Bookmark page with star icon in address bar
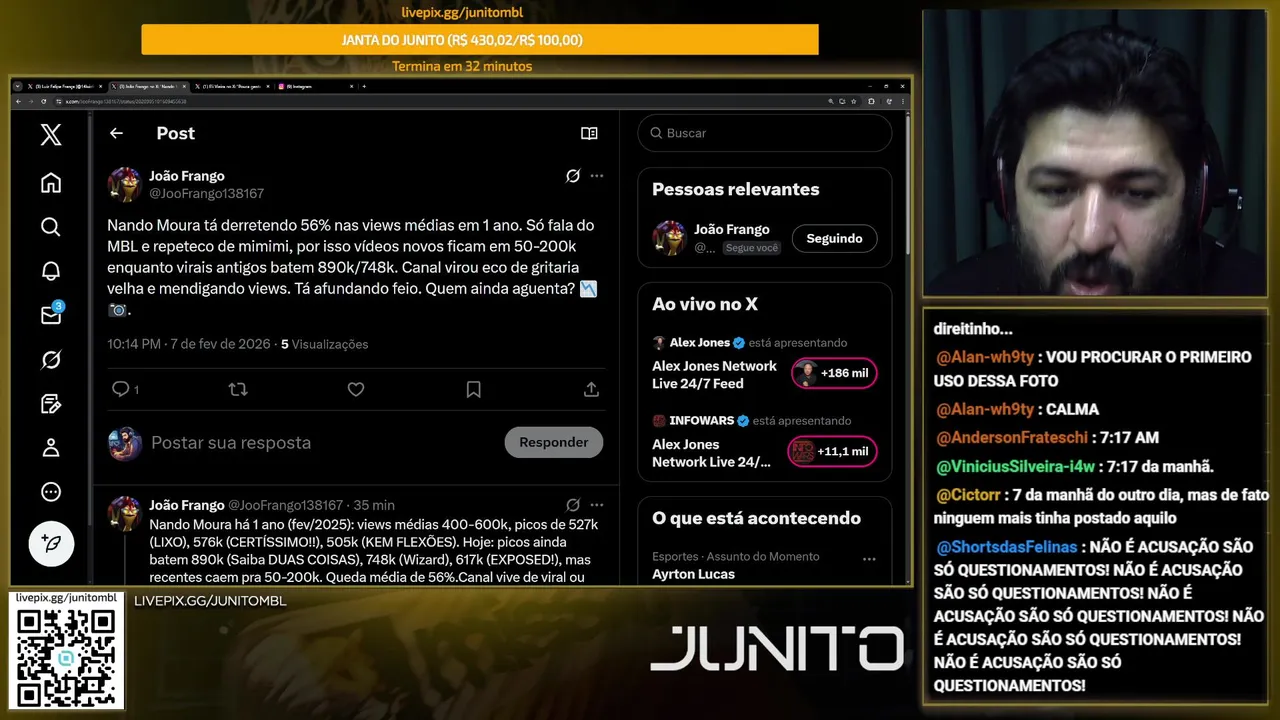This screenshot has height=720, width=1280. (x=854, y=101)
